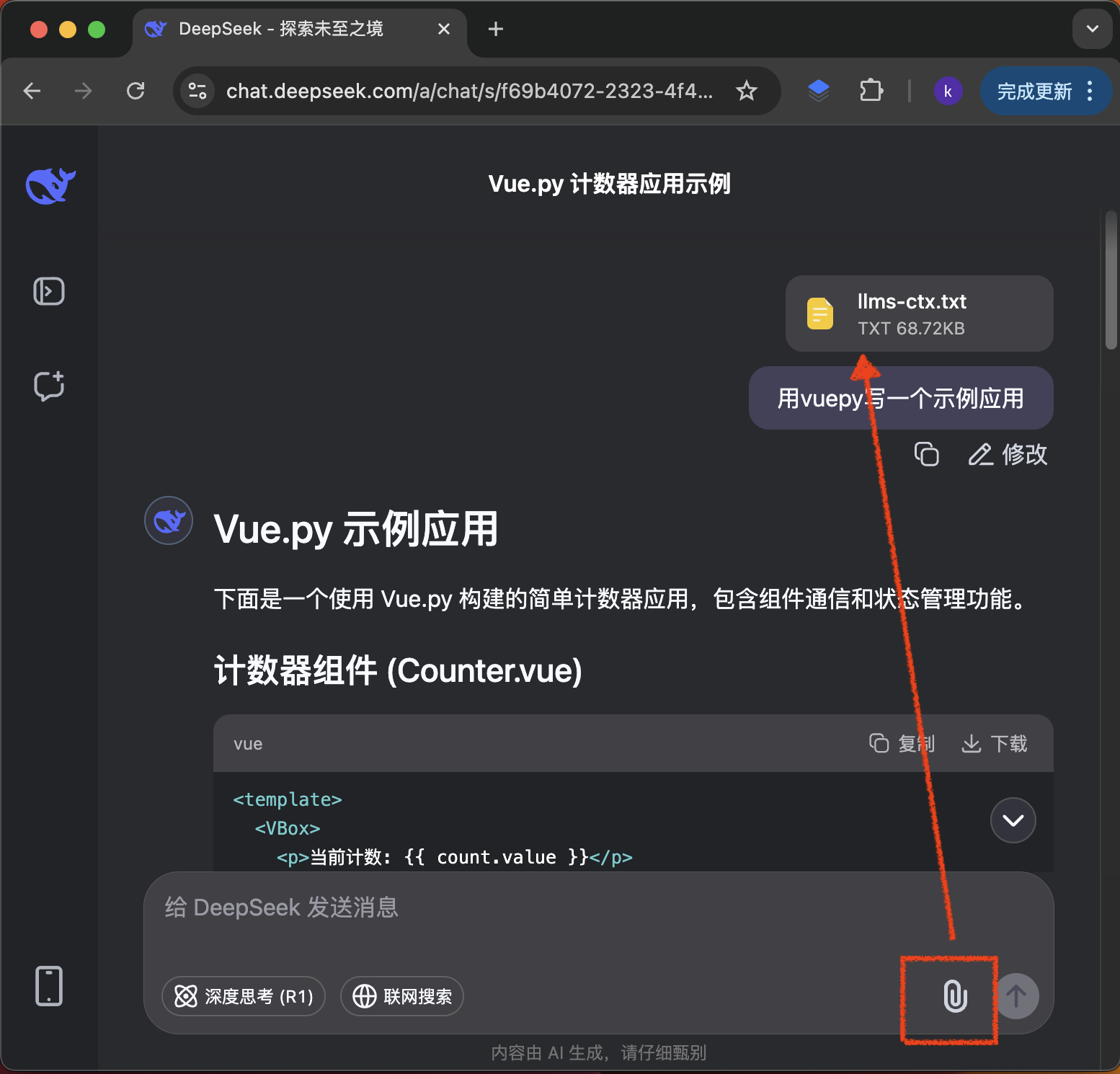This screenshot has width=1120, height=1074.
Task: Open the browser extensions puzzle icon
Action: tap(871, 91)
